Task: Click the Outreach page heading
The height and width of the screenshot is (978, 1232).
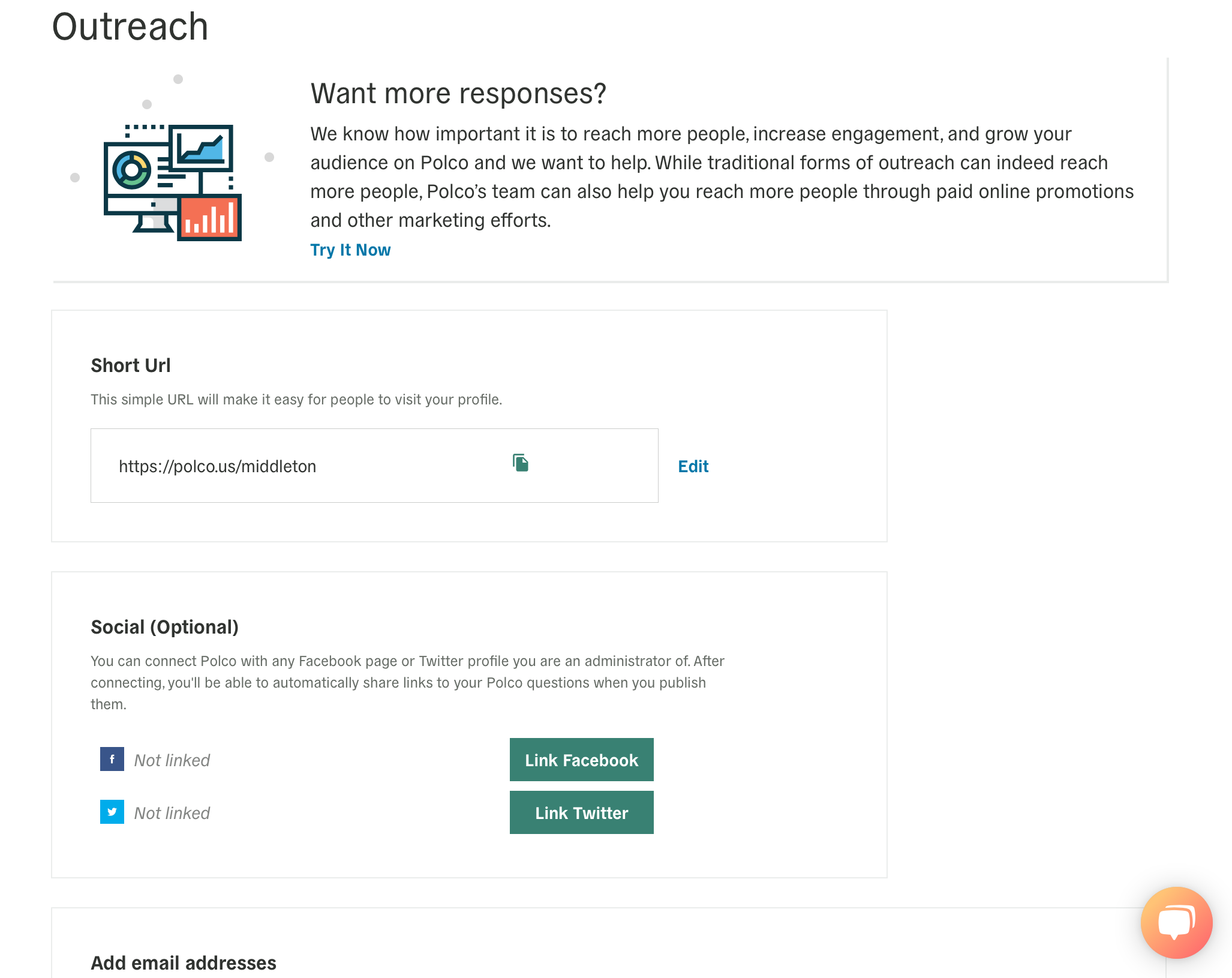Action: (130, 27)
